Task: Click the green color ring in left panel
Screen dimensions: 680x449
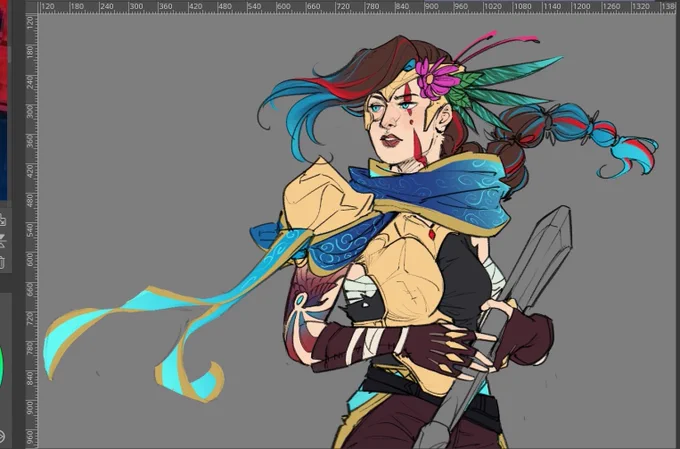Action: tap(1, 367)
